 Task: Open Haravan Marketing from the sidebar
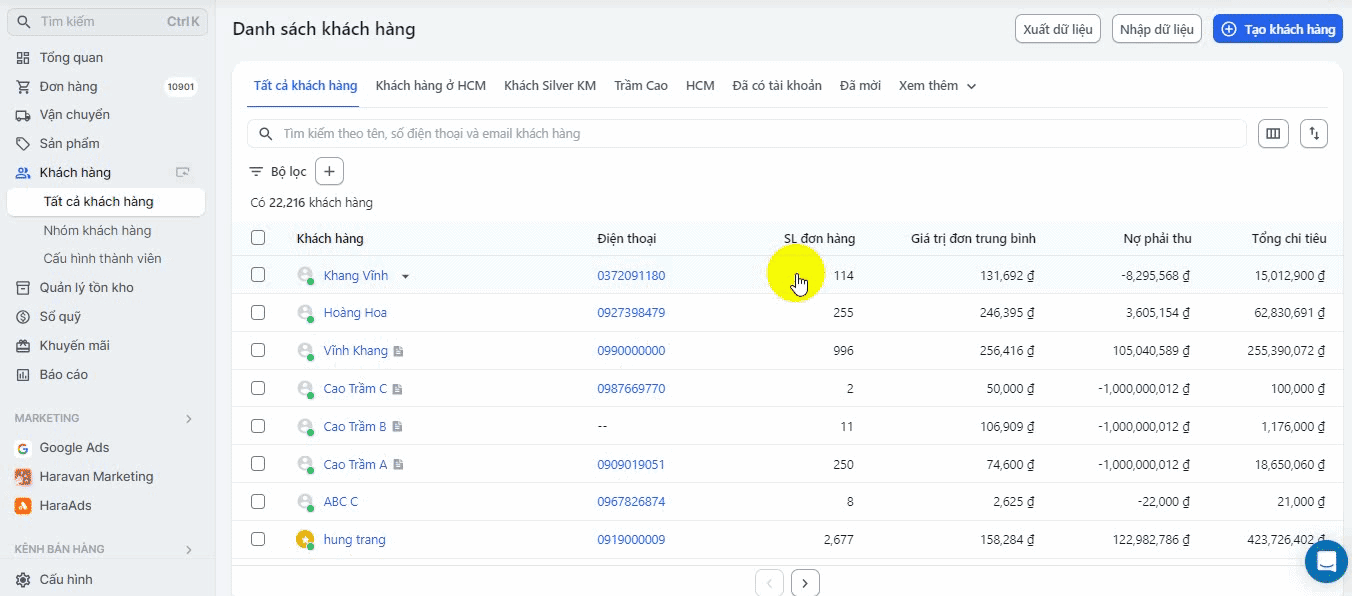pos(96,477)
